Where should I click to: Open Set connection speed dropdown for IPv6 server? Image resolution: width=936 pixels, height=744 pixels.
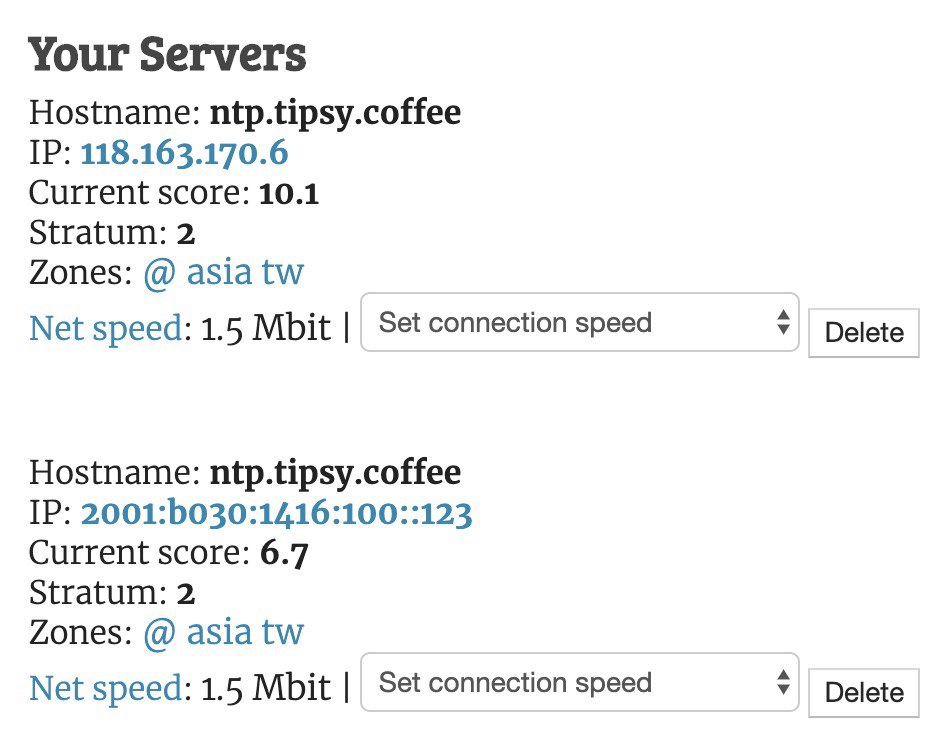click(580, 682)
